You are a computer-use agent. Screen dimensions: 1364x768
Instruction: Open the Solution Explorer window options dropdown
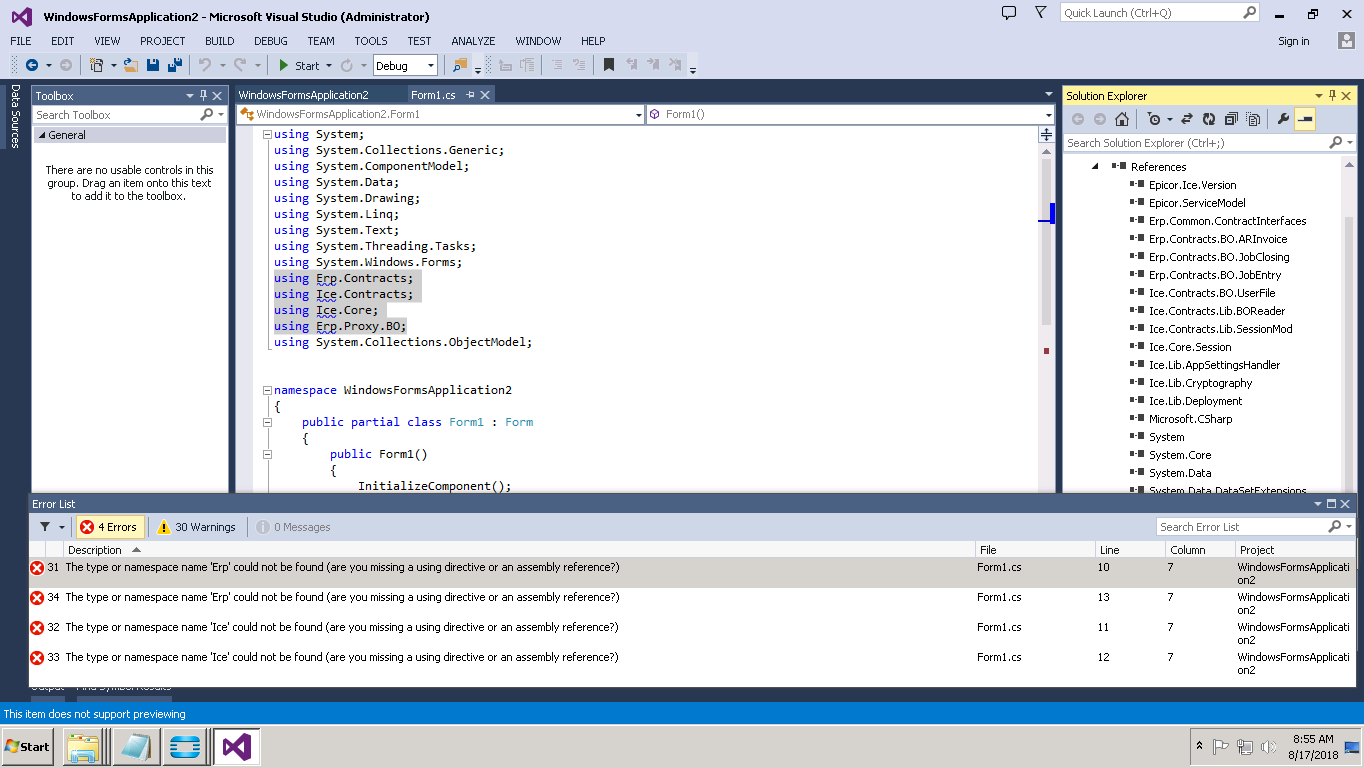tap(1319, 96)
